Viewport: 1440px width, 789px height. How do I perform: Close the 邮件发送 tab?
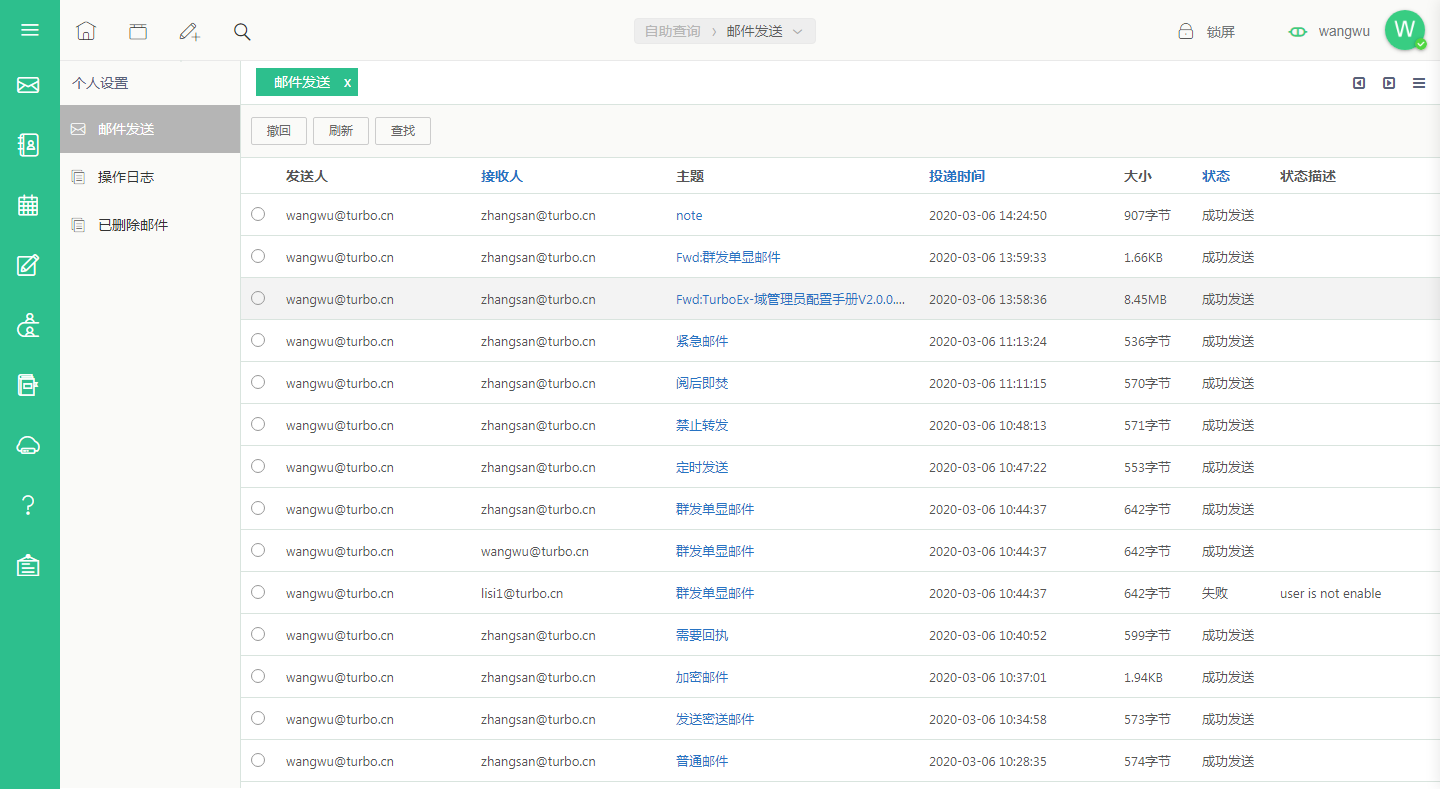[x=347, y=83]
